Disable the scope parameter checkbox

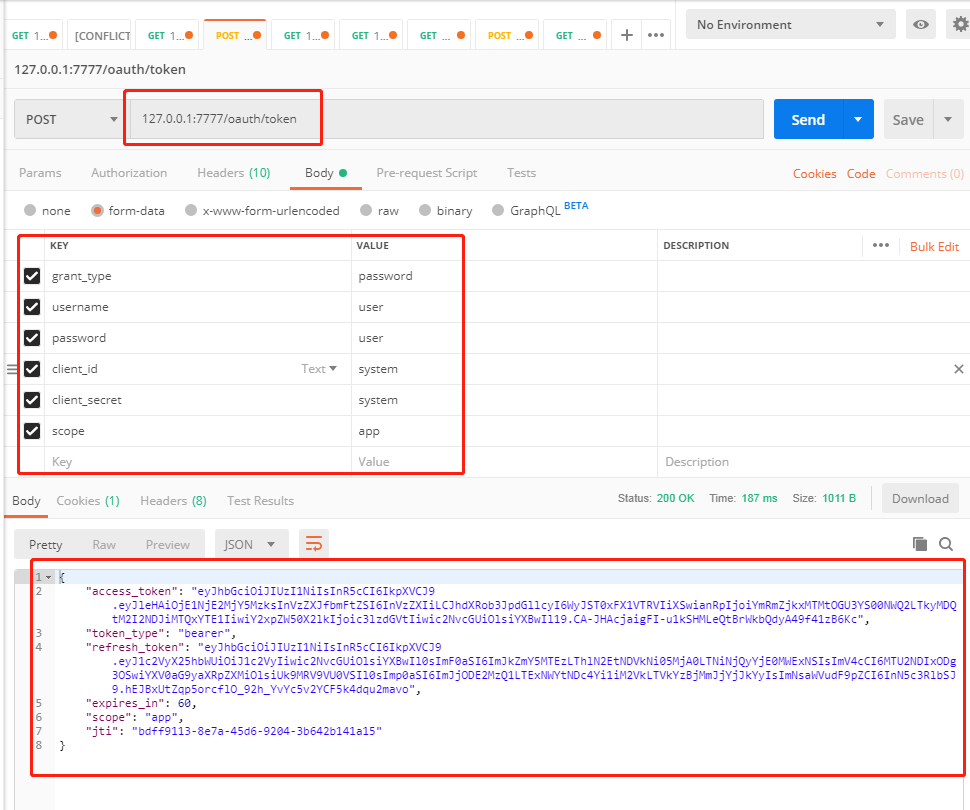tap(32, 431)
